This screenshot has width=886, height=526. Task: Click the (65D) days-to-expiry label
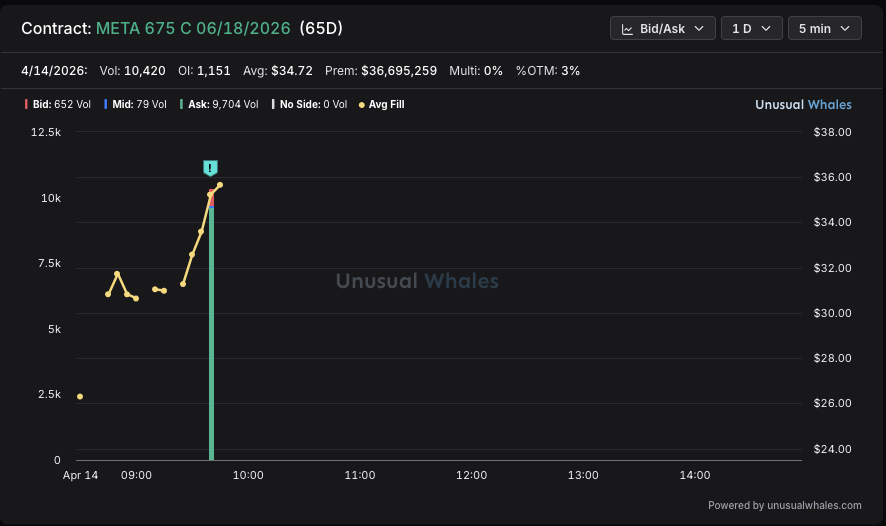[x=321, y=28]
